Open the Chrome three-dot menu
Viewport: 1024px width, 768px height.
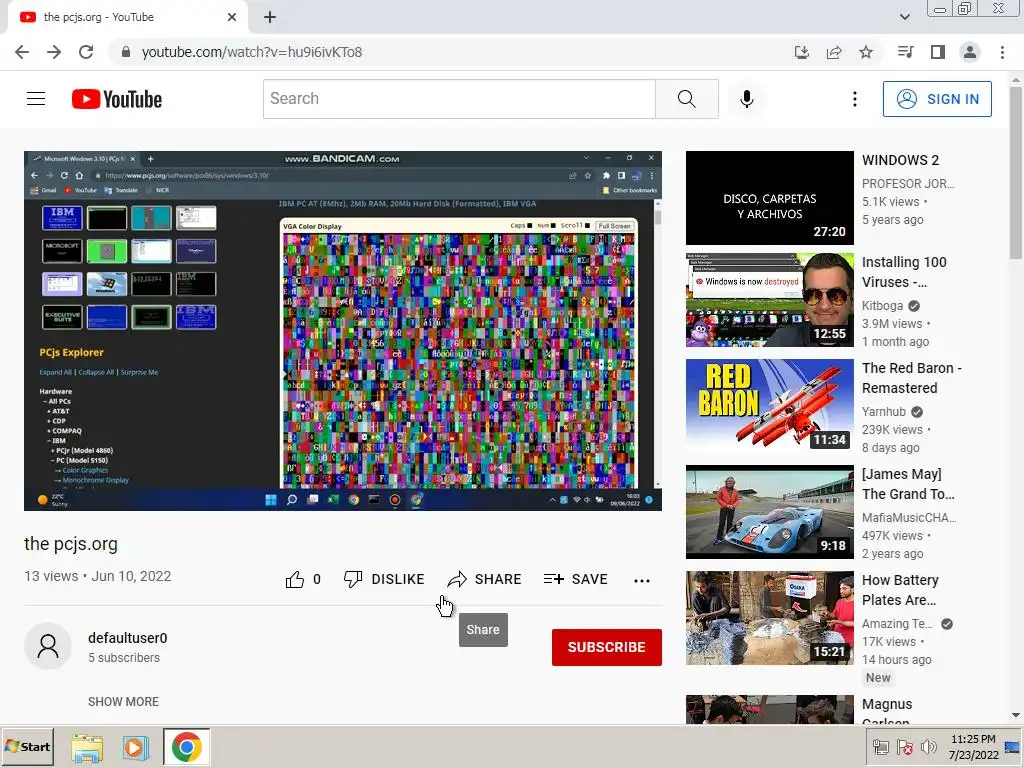tap(1002, 52)
